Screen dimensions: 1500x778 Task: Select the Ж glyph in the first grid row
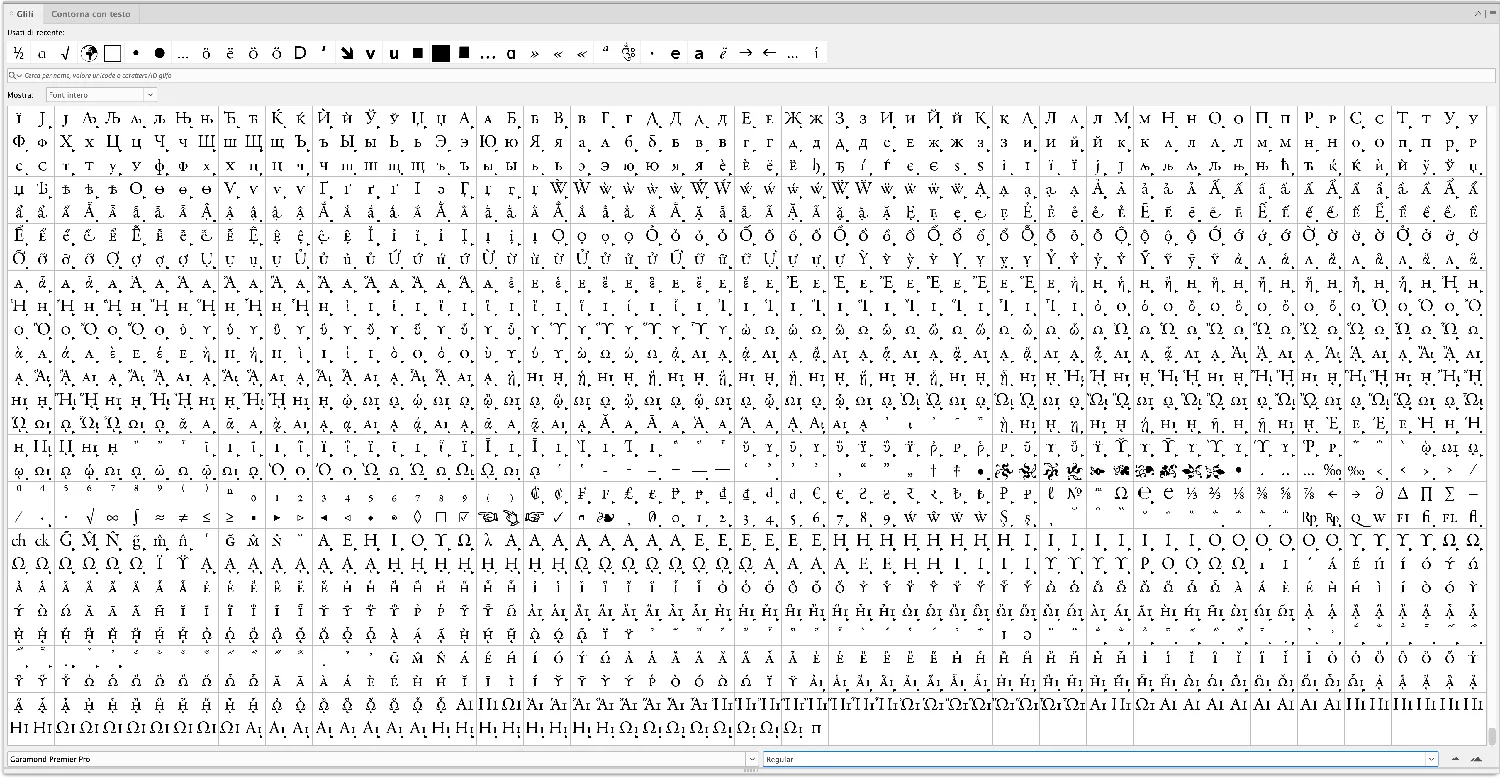click(x=794, y=118)
